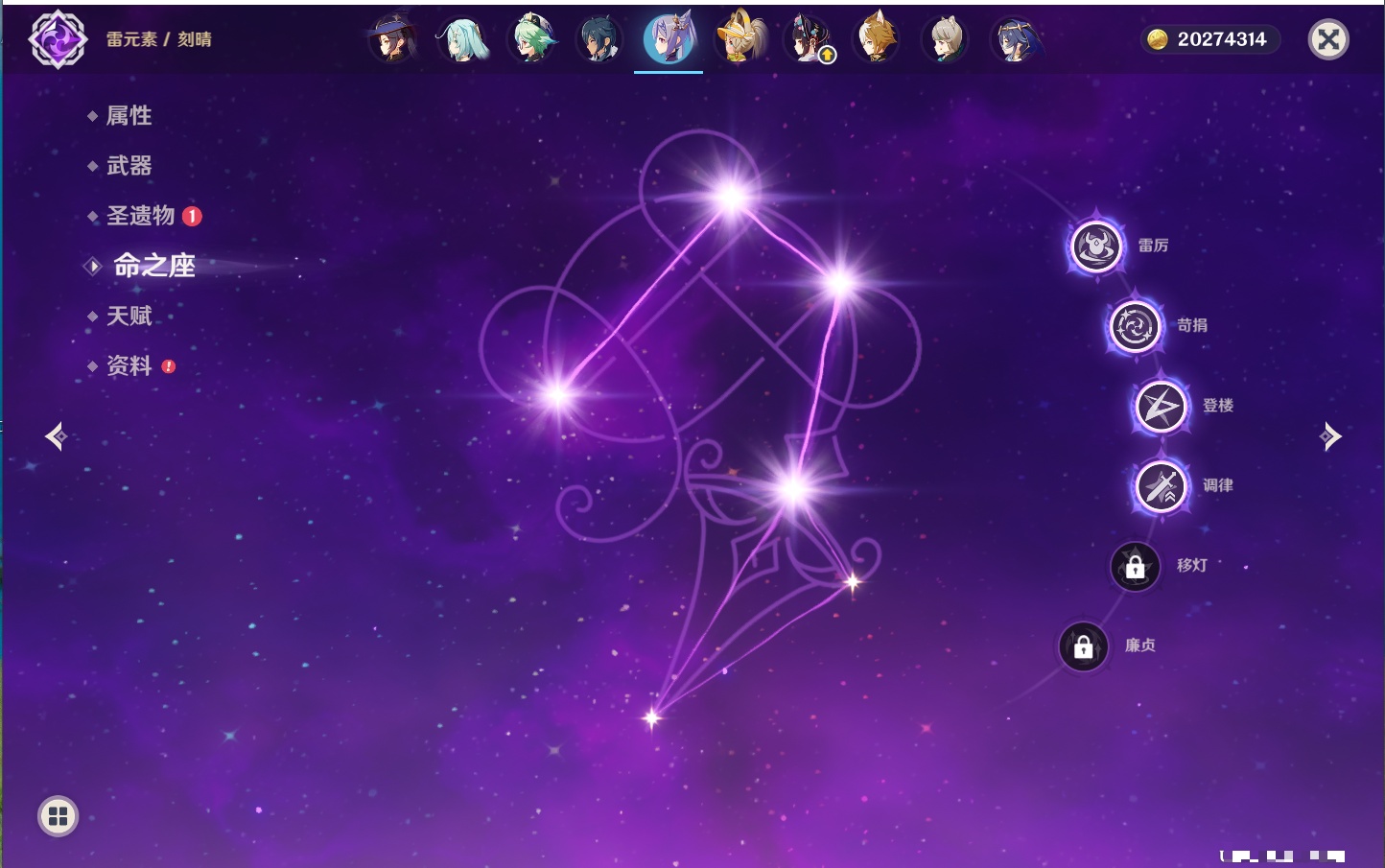Open the 雷厉 constellation node
The image size is (1385, 868).
[x=1095, y=246]
